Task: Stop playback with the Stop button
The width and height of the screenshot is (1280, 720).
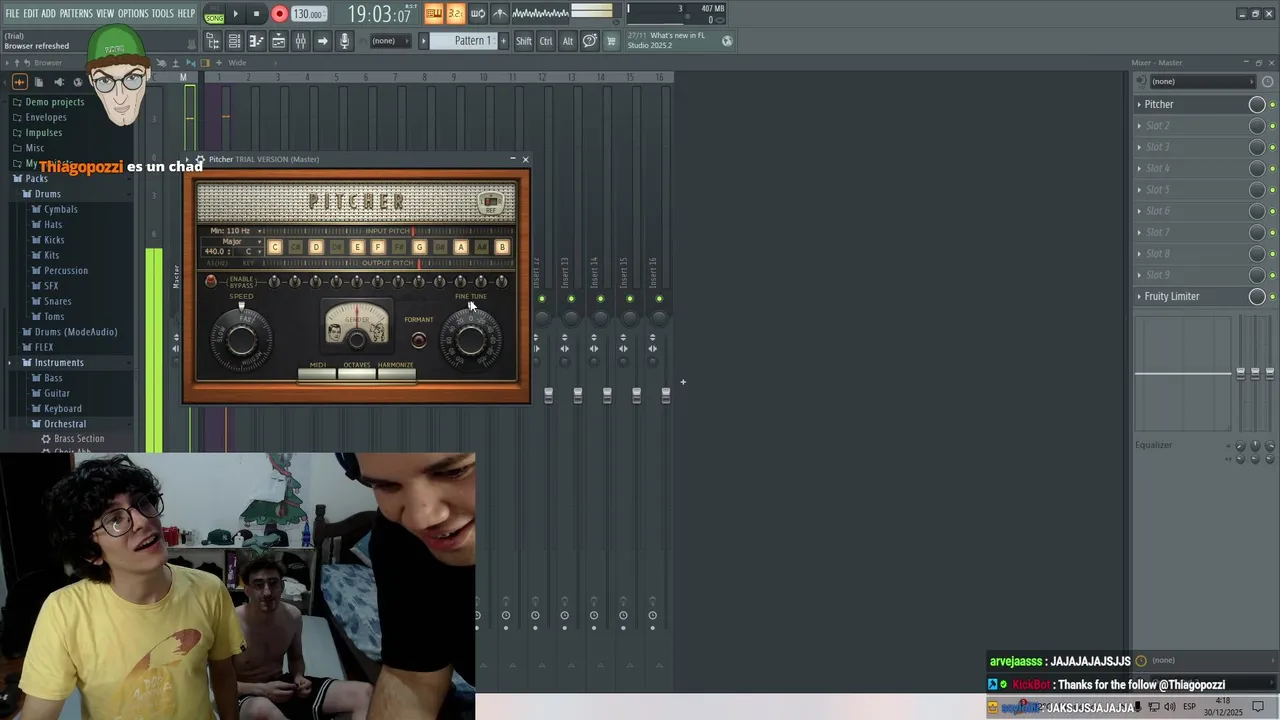Action: (256, 14)
